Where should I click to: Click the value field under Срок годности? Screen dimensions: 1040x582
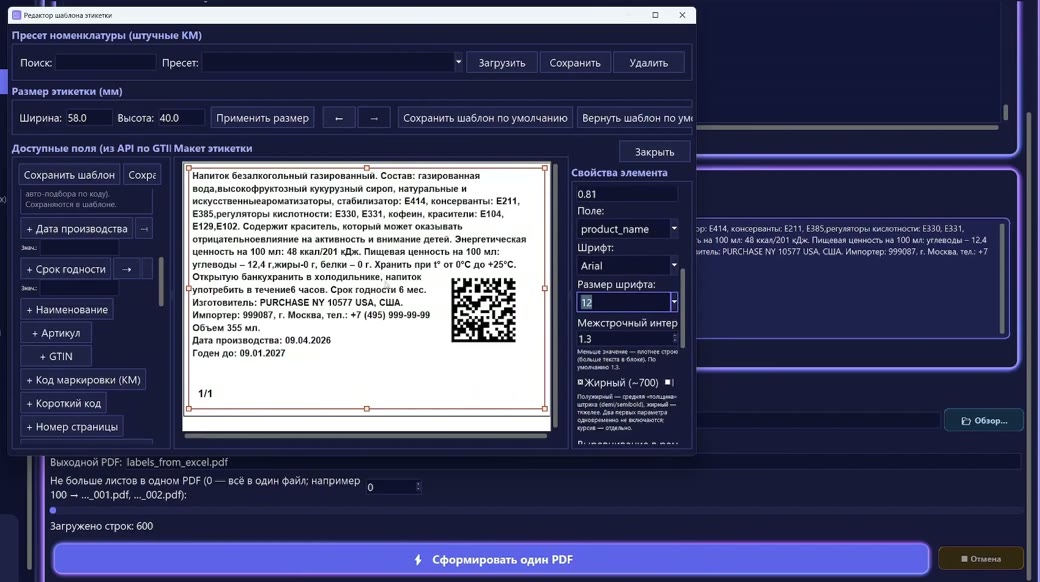pyautogui.click(x=79, y=288)
